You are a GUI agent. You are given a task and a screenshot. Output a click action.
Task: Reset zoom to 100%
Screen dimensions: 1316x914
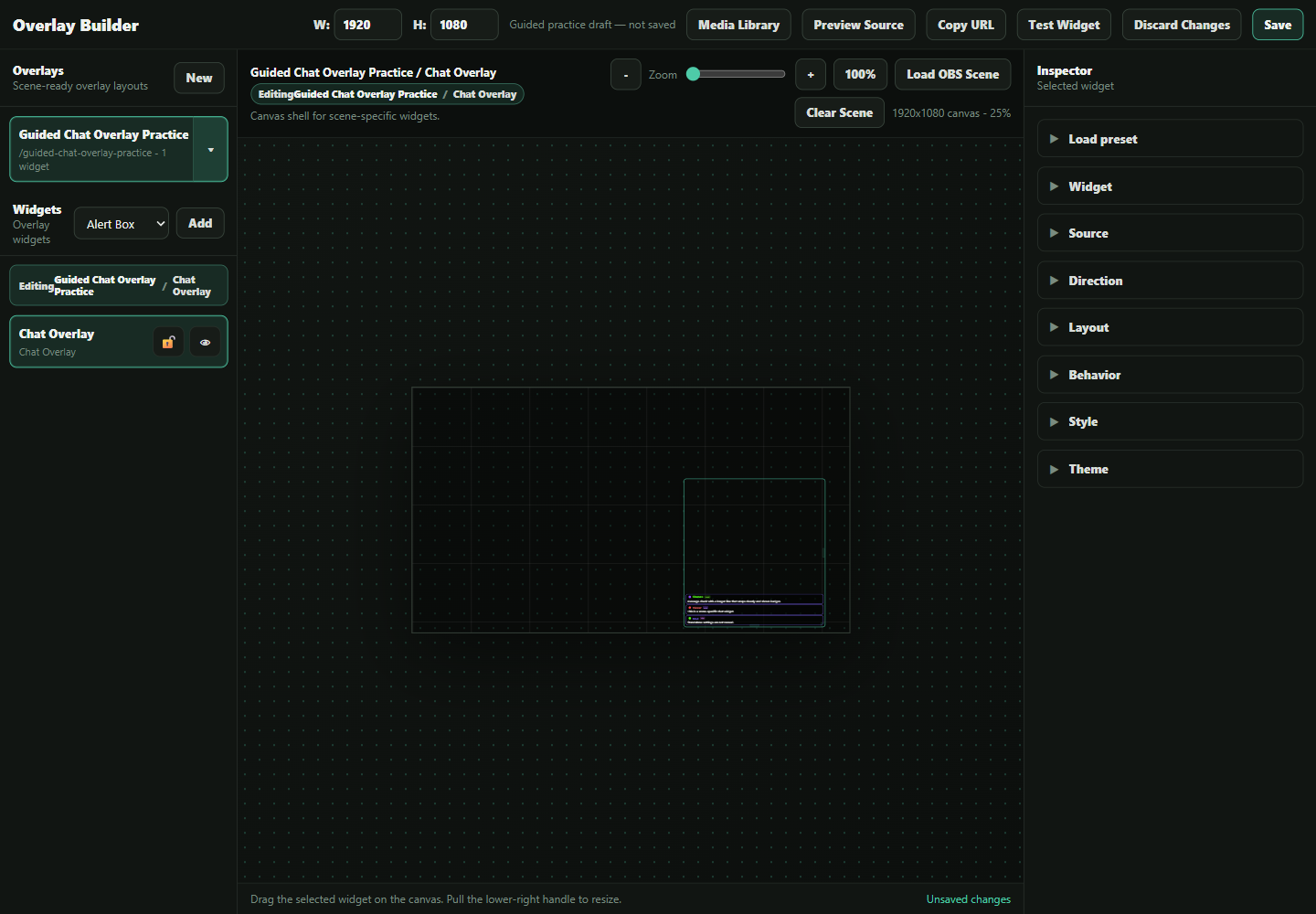(x=860, y=74)
